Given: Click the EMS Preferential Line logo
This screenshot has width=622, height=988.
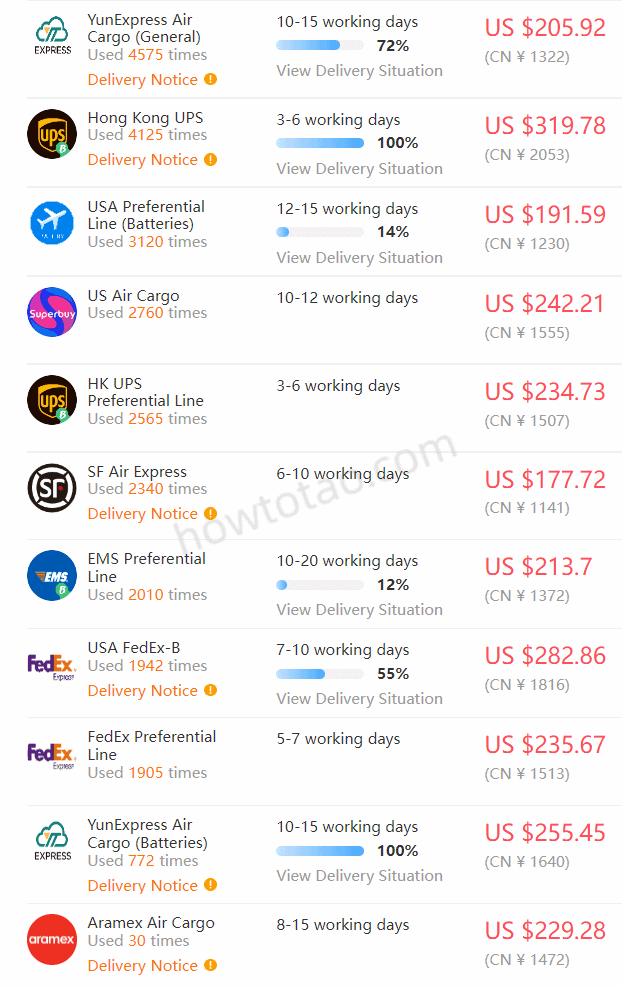Looking at the screenshot, I should point(52,575).
